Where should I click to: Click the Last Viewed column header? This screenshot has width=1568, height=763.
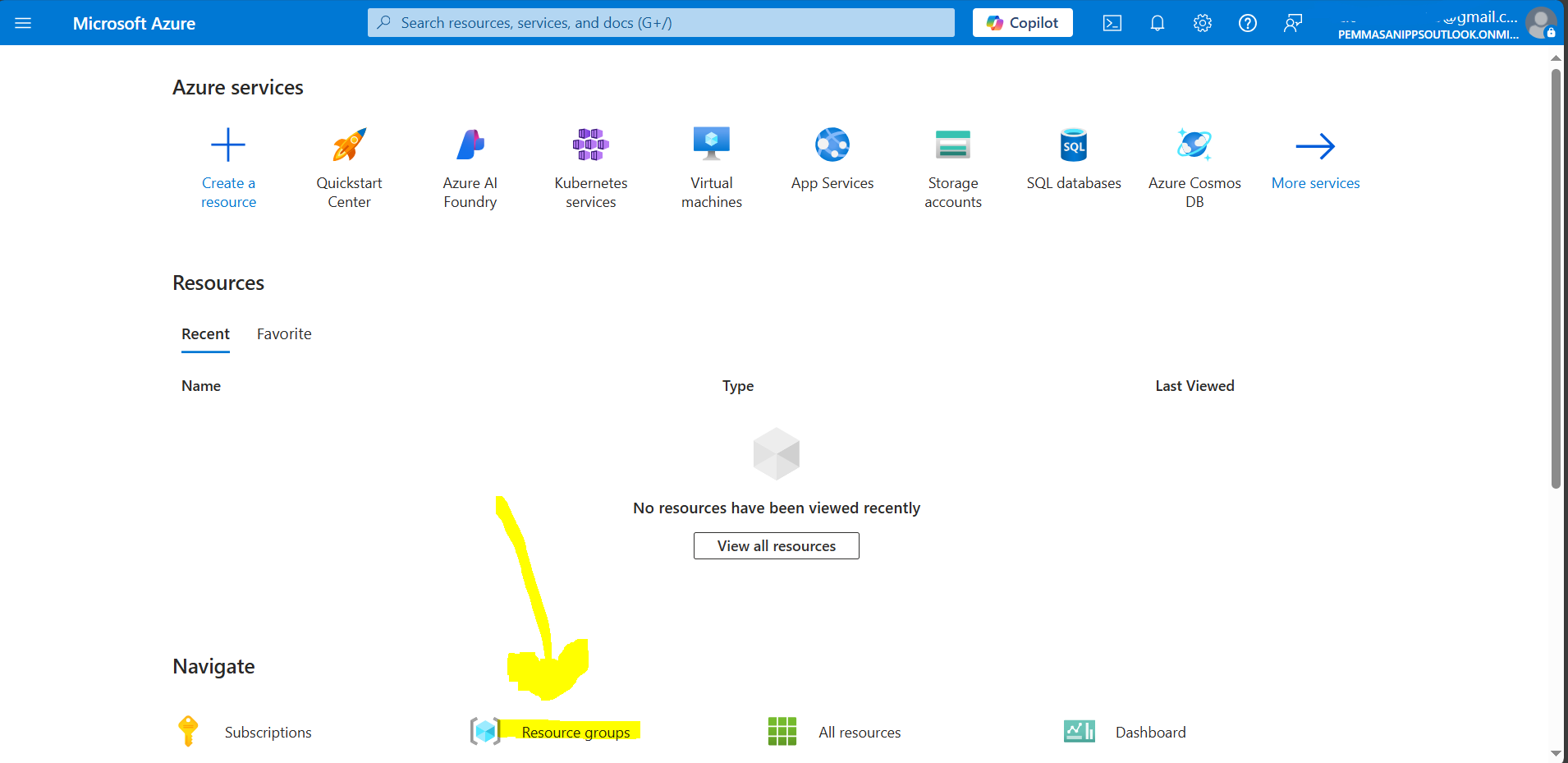point(1194,386)
